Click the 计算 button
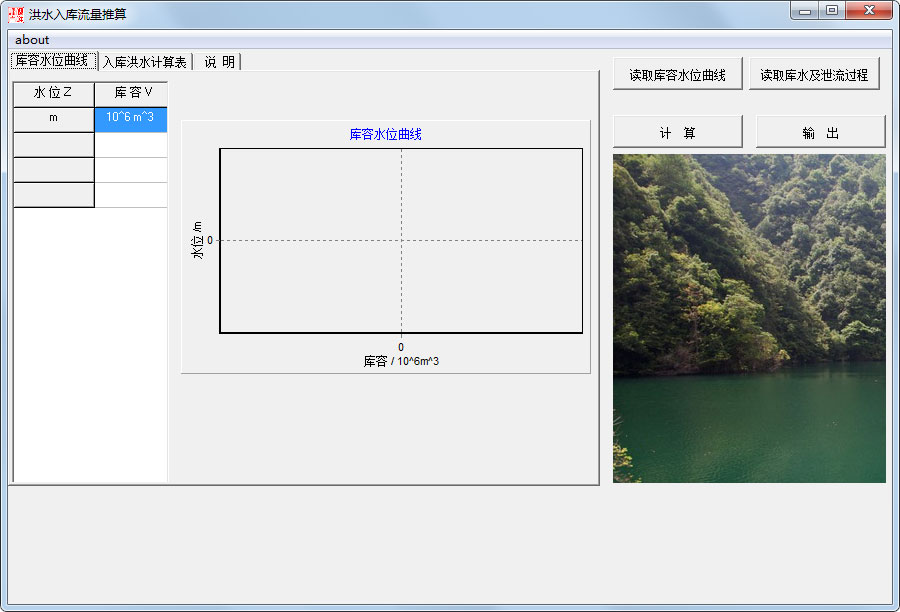900x612 pixels. [x=677, y=132]
